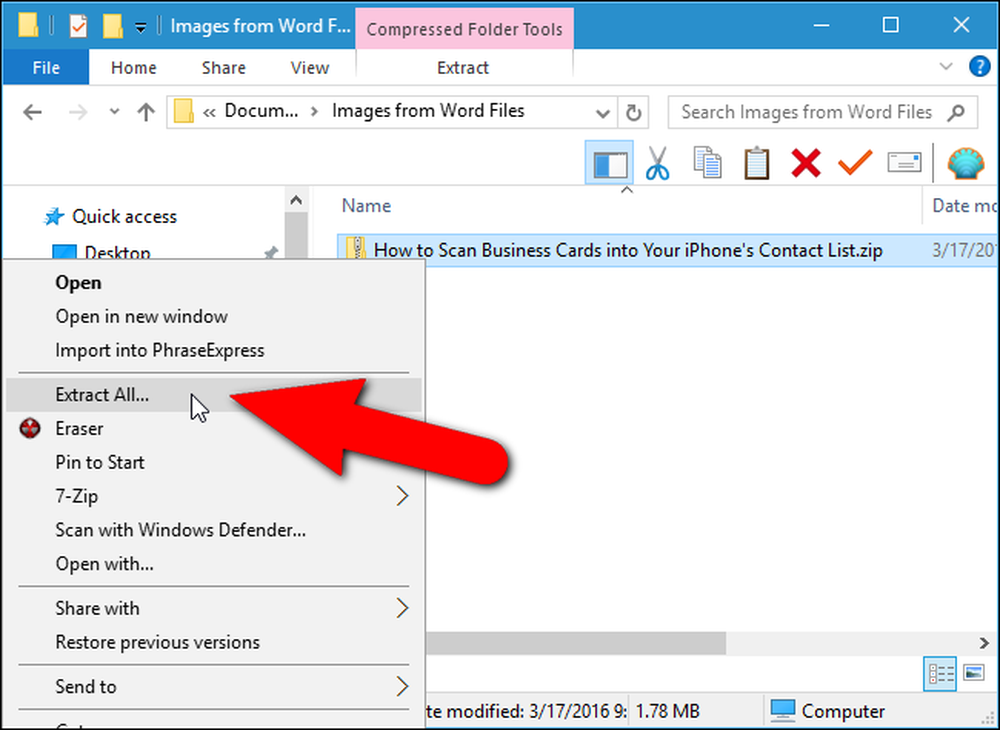The image size is (1000, 730).
Task: Switch to Large icons view in status bar
Action: click(973, 673)
